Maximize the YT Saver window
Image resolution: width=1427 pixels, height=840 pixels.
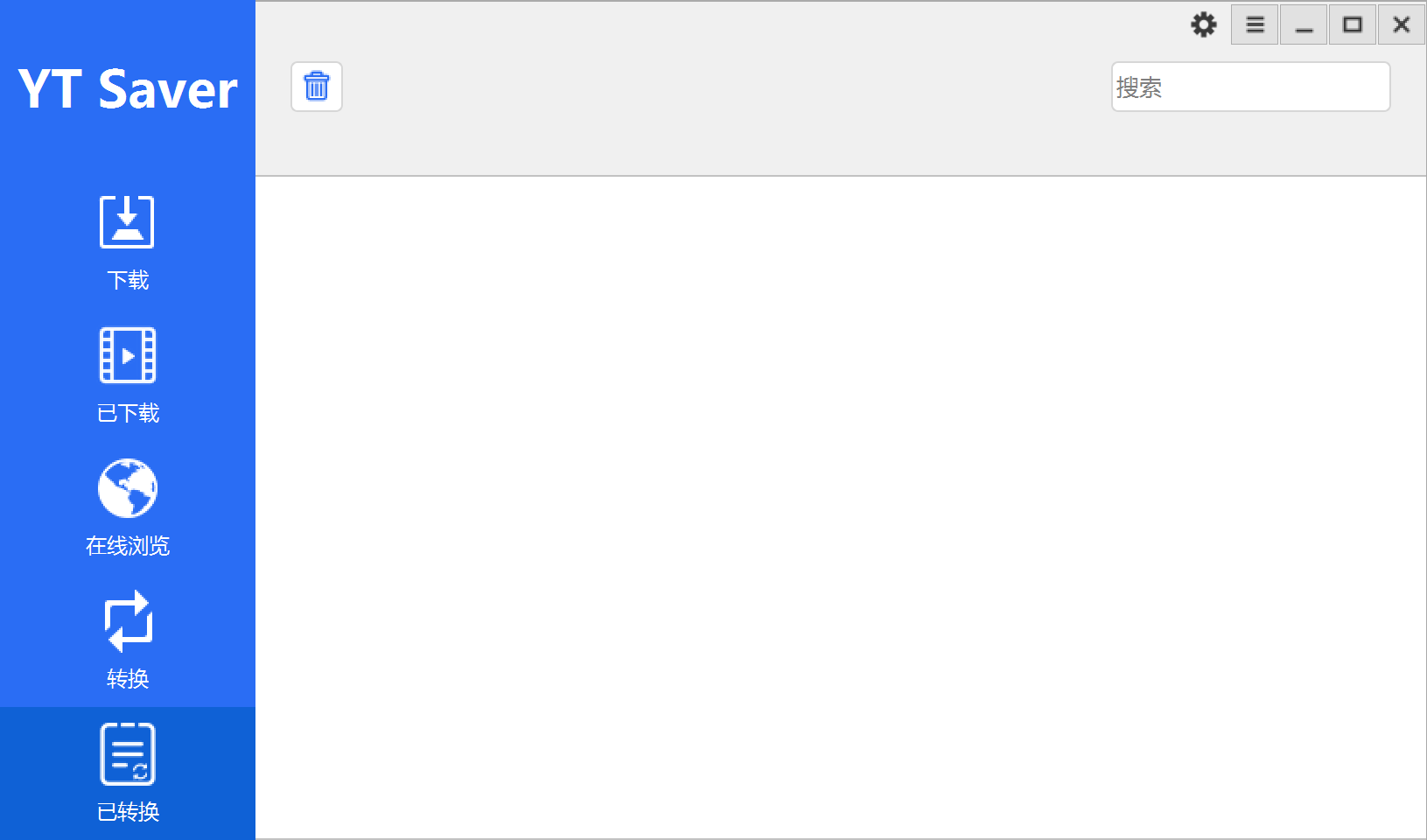pyautogui.click(x=1353, y=24)
